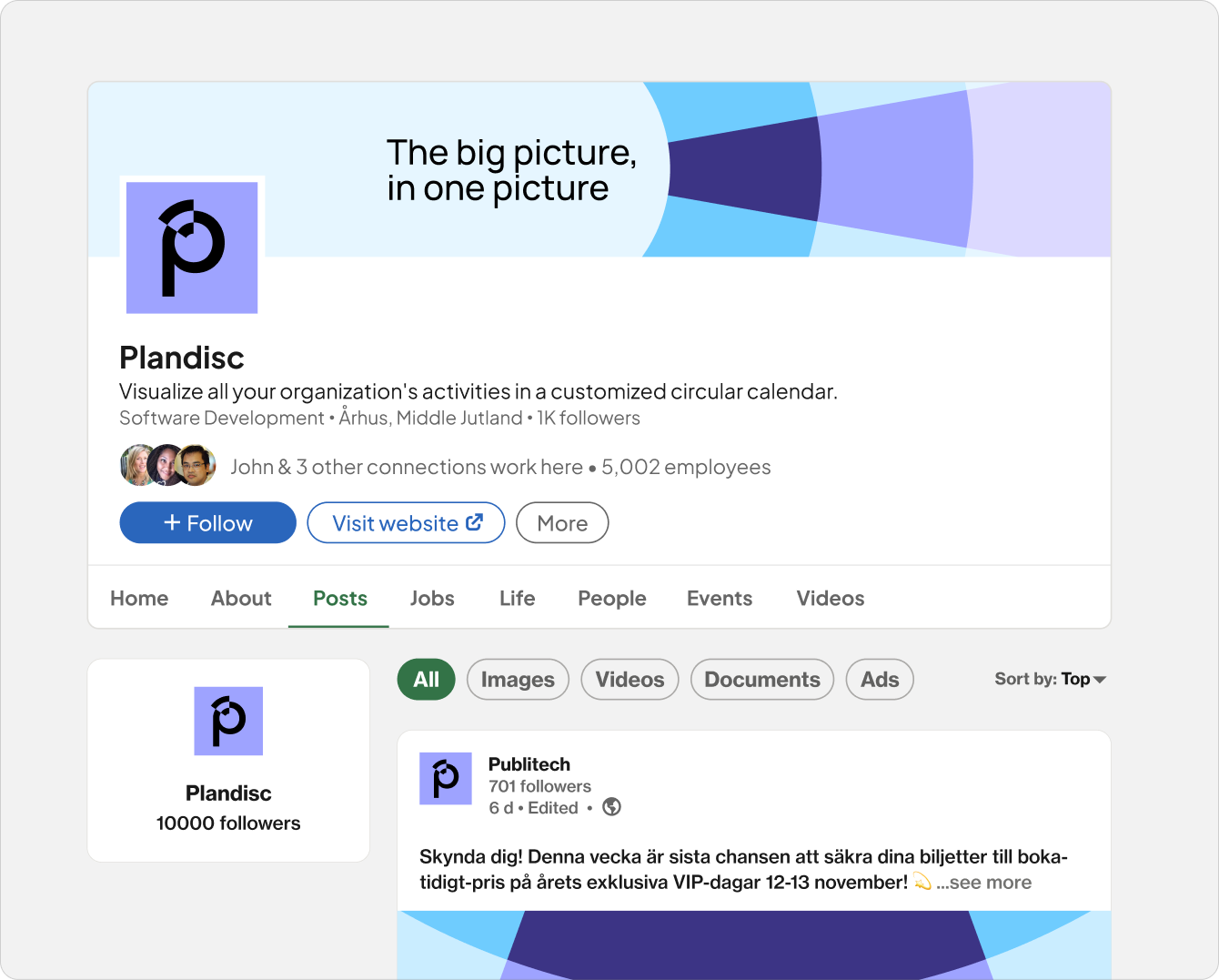Image resolution: width=1219 pixels, height=980 pixels.
Task: Click the Publitech author name link
Action: (529, 764)
